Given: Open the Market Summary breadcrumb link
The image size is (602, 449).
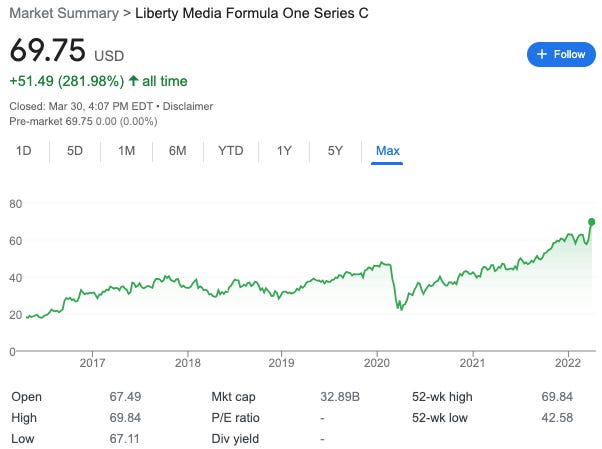Looking at the screenshot, I should click(x=64, y=13).
